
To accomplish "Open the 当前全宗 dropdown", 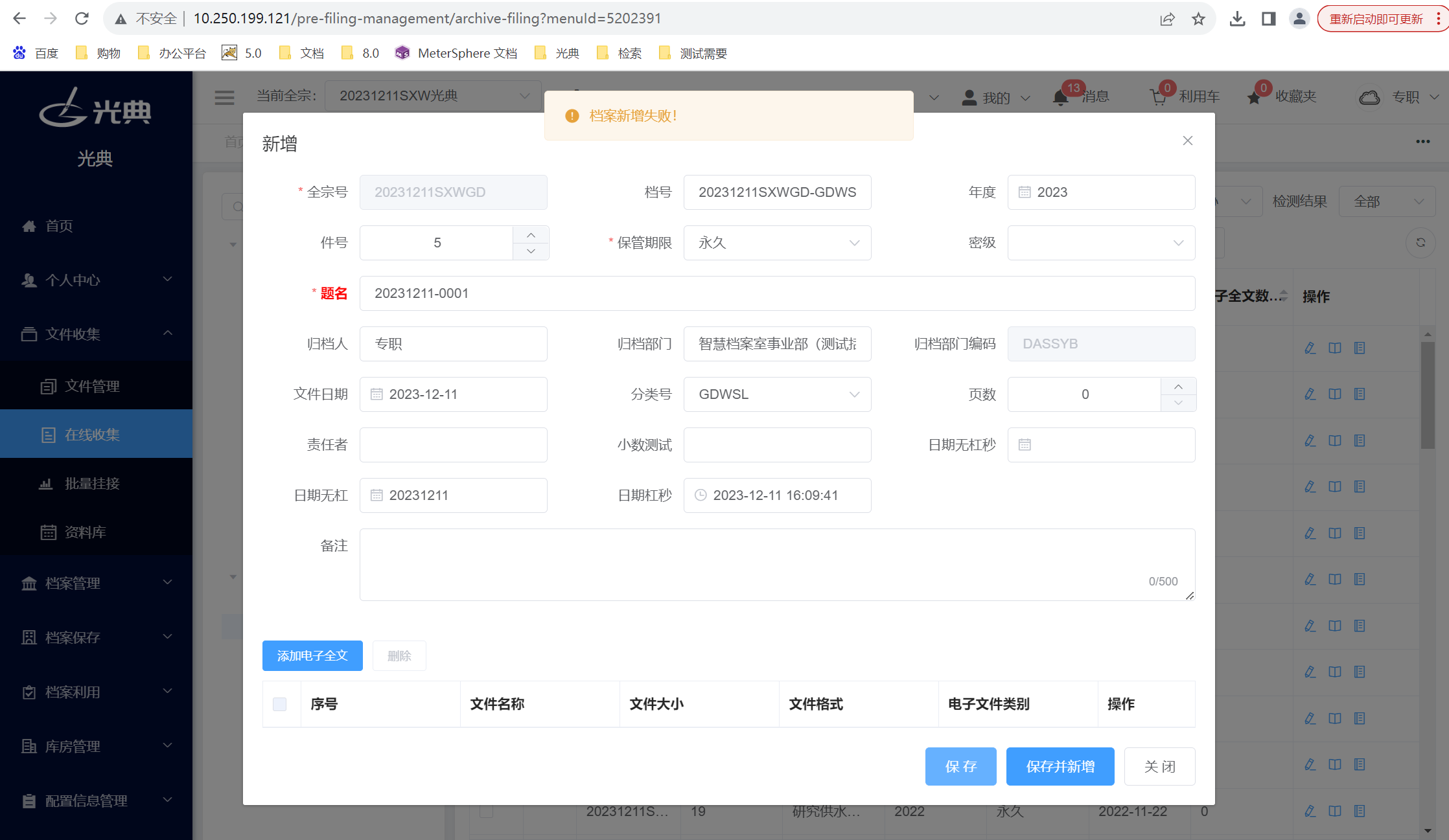I will pos(433,96).
